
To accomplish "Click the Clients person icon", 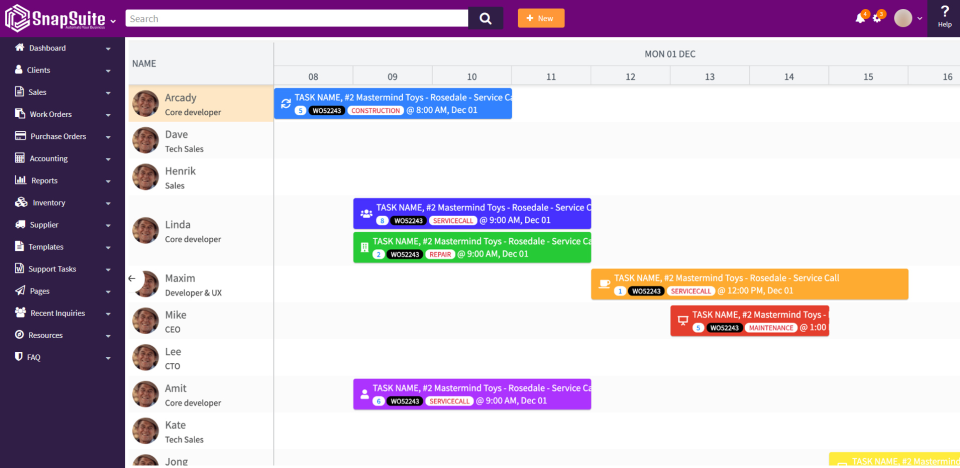I will pos(19,70).
